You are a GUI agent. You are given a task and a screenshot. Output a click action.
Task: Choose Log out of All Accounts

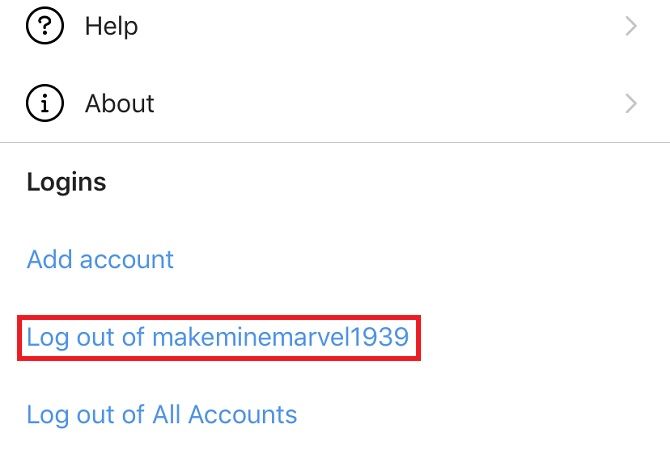point(162,414)
